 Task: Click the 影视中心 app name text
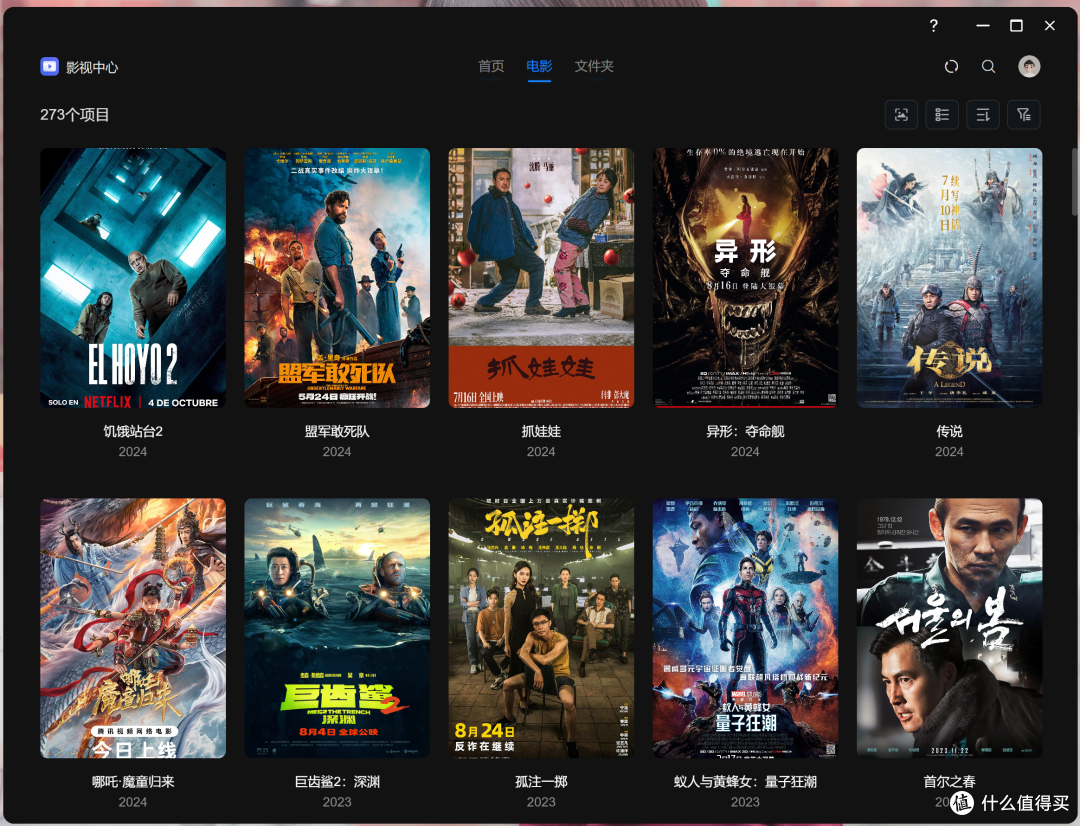[92, 68]
